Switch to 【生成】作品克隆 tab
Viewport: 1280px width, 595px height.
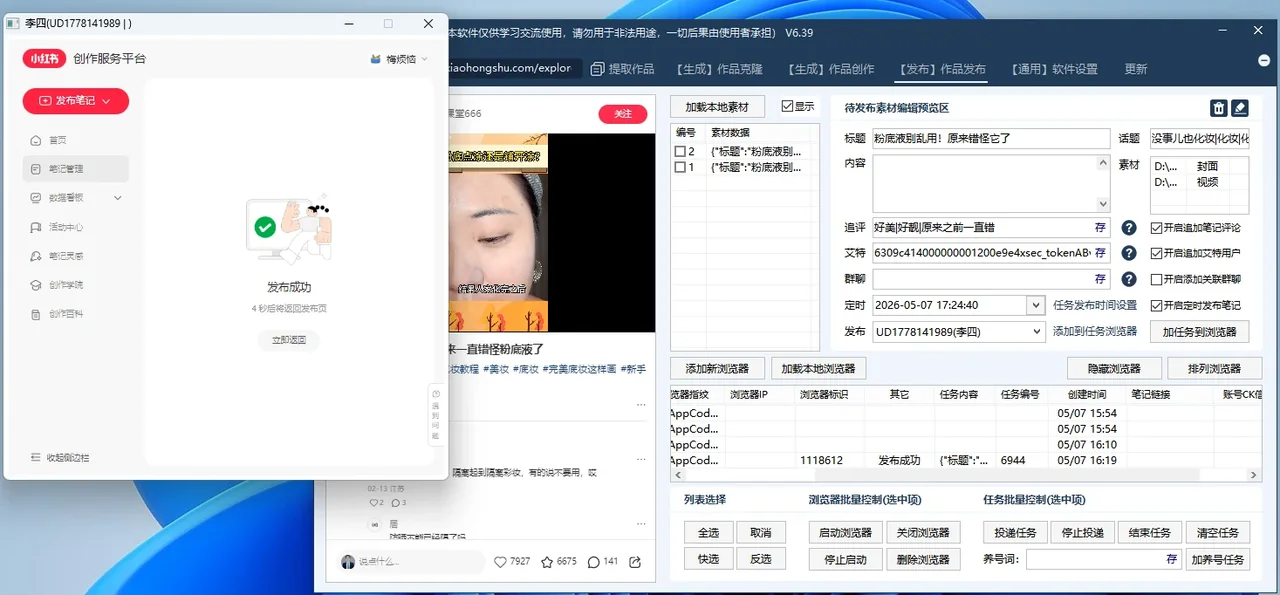click(719, 69)
